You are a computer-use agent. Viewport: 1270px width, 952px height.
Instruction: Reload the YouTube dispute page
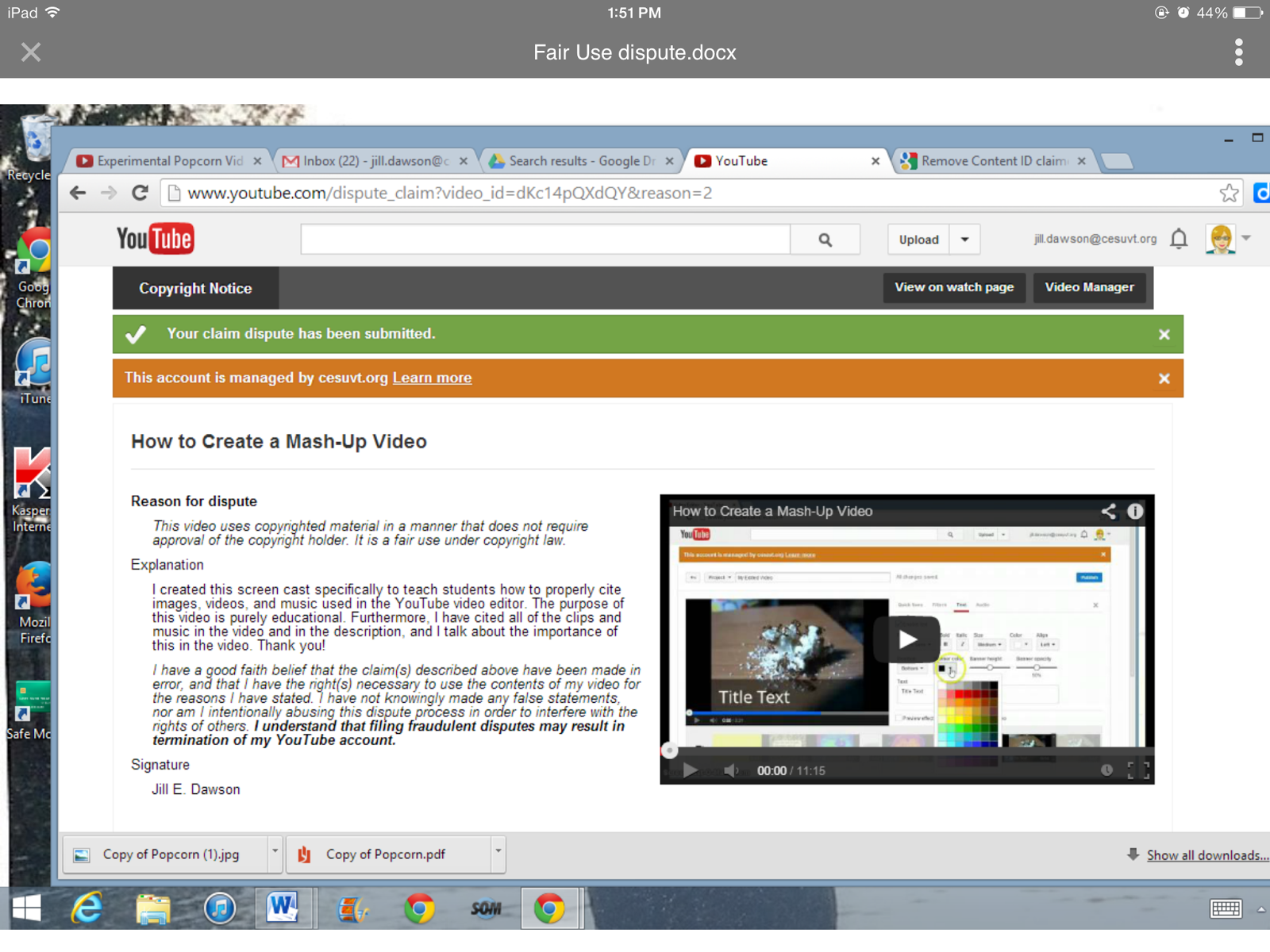pos(140,193)
